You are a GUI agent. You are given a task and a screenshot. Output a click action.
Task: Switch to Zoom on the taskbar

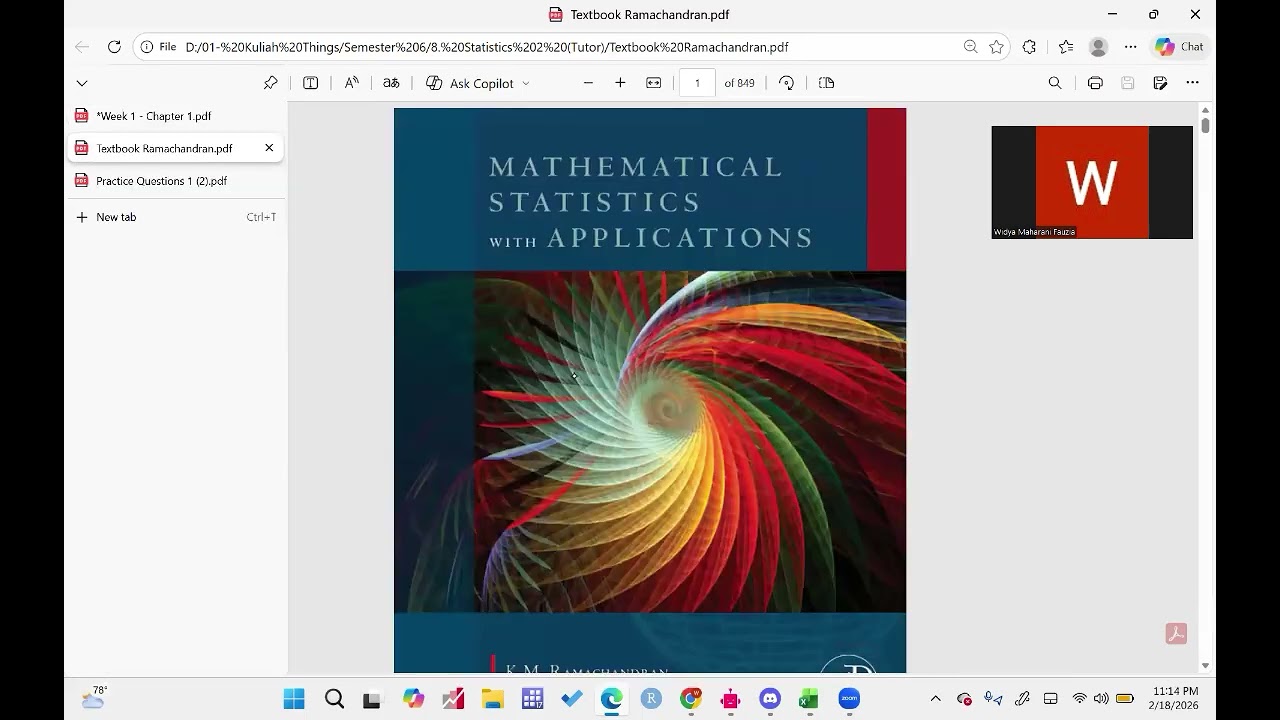[x=849, y=699]
